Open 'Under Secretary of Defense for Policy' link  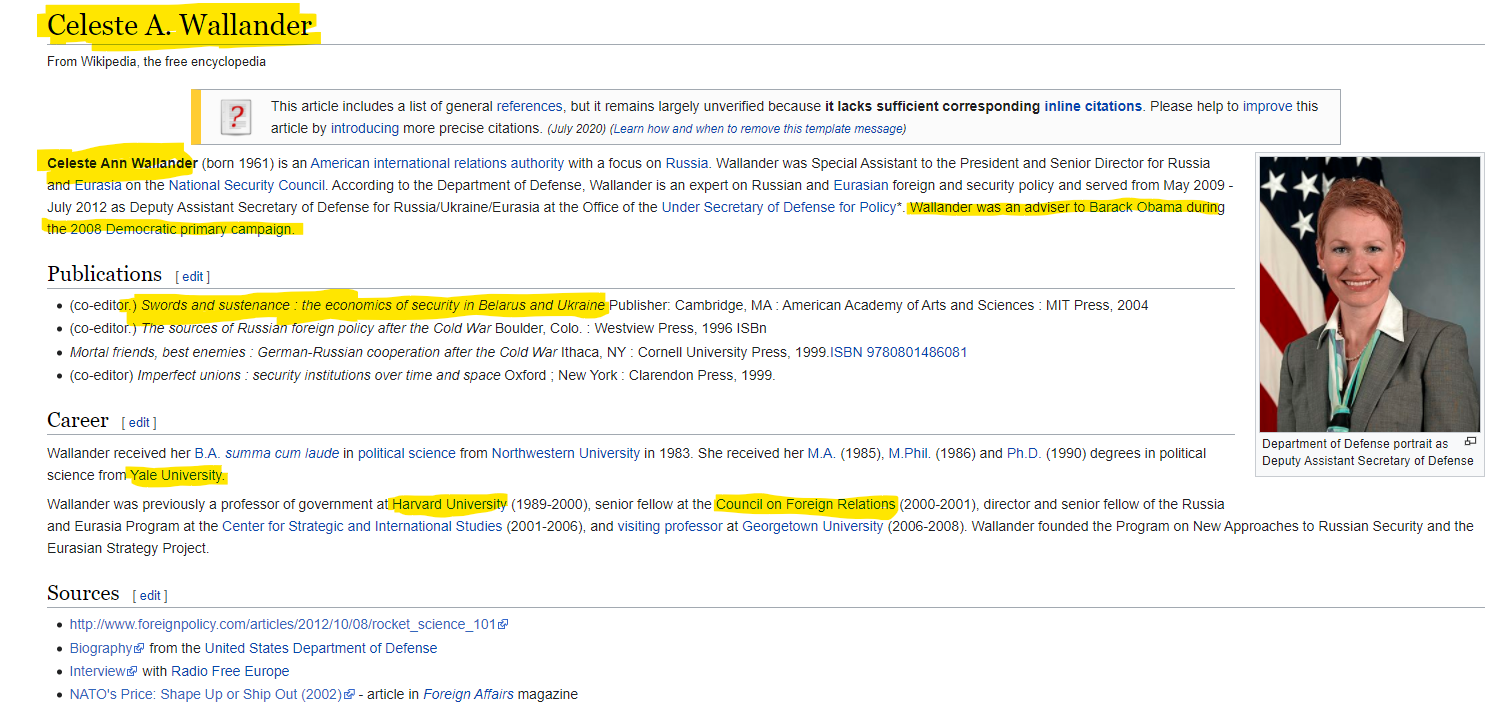point(779,207)
